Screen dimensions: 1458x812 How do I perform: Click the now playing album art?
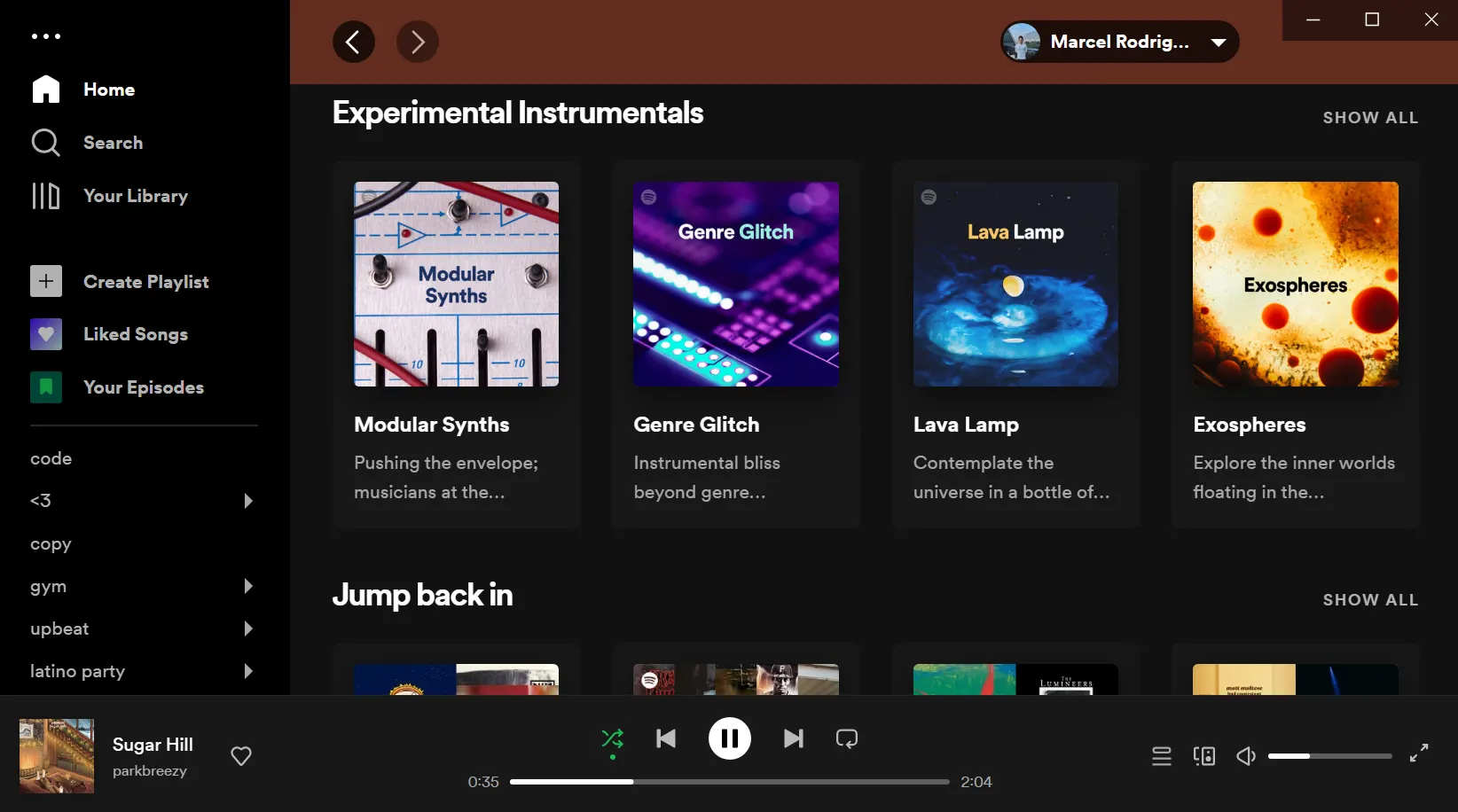[57, 756]
